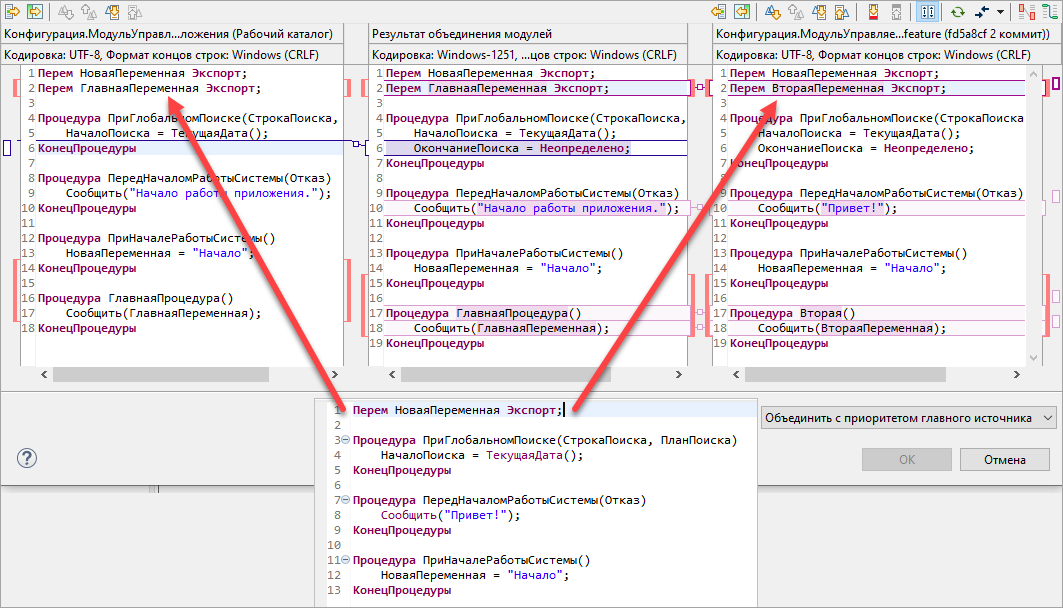
Task: Click copy current change icon in left pane toolbar
Action: click(x=13, y=12)
